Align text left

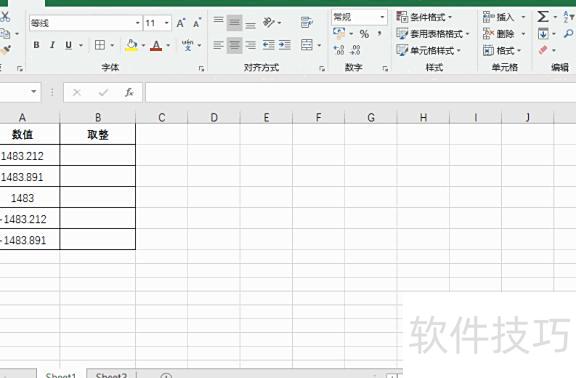[x=218, y=45]
